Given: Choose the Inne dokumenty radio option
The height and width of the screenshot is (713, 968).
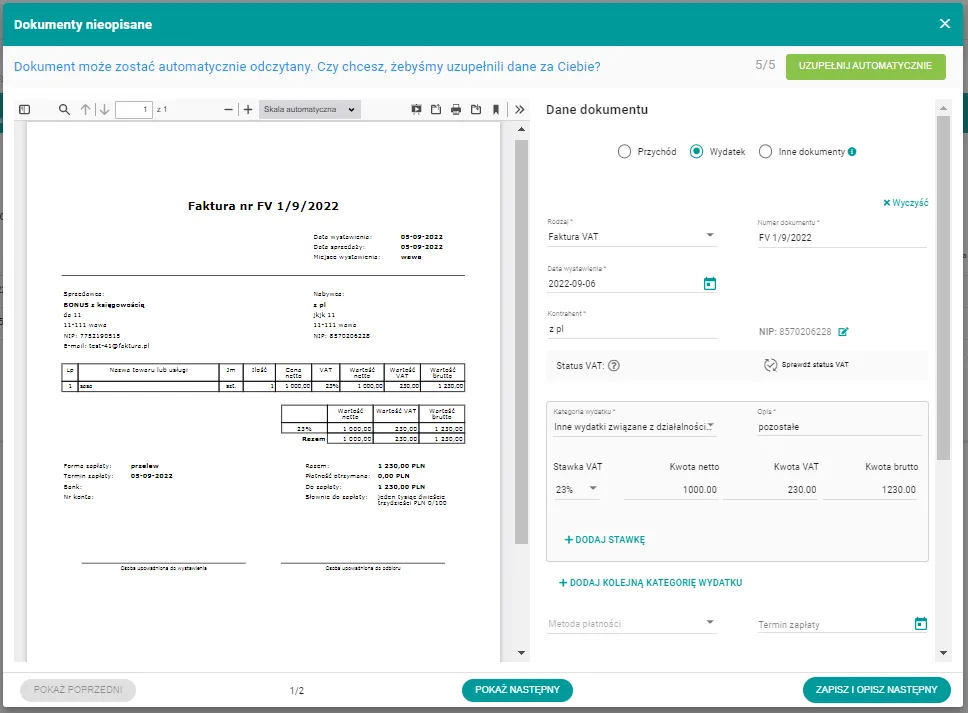Looking at the screenshot, I should coord(766,152).
